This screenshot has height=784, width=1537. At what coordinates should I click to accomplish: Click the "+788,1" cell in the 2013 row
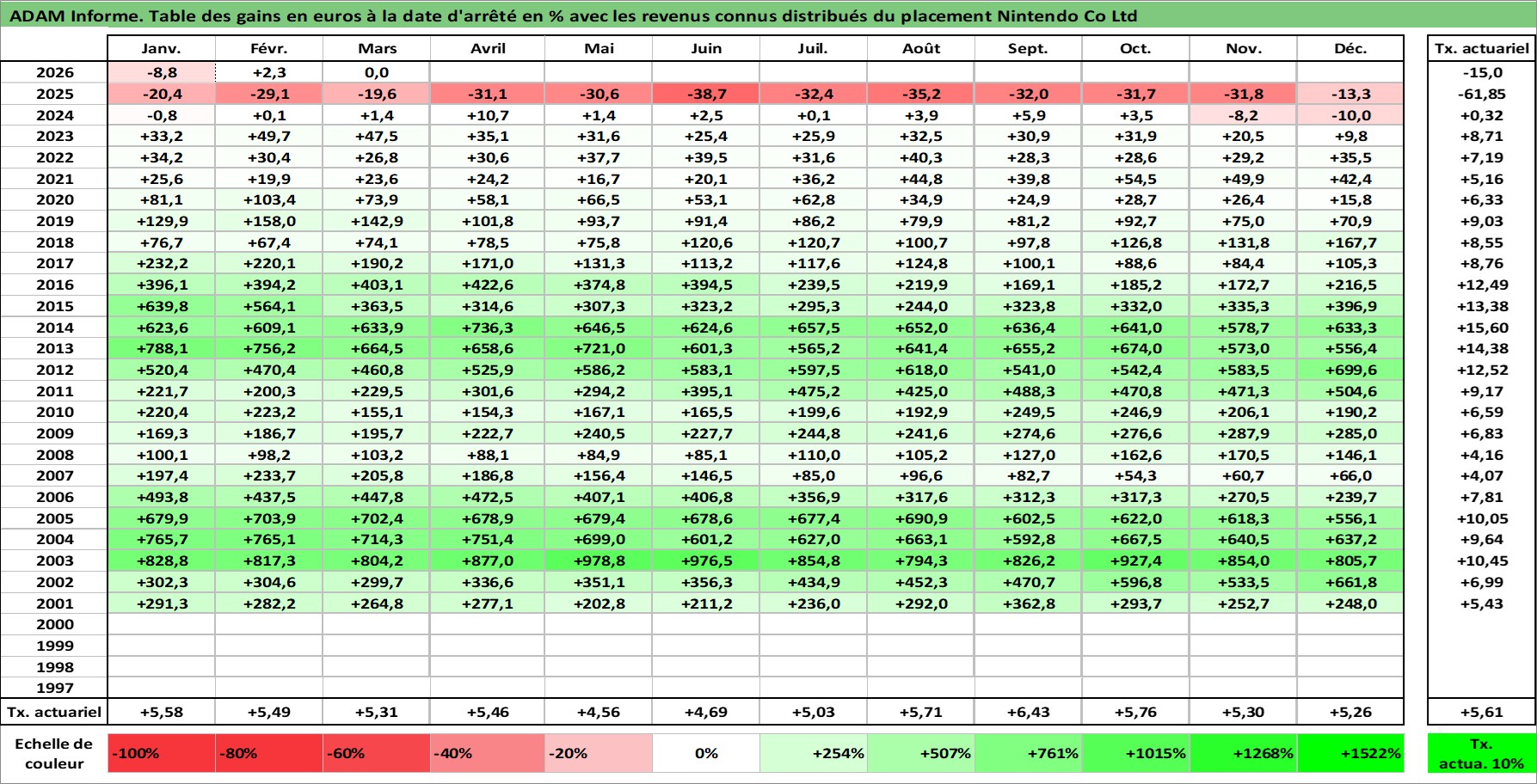pyautogui.click(x=162, y=348)
